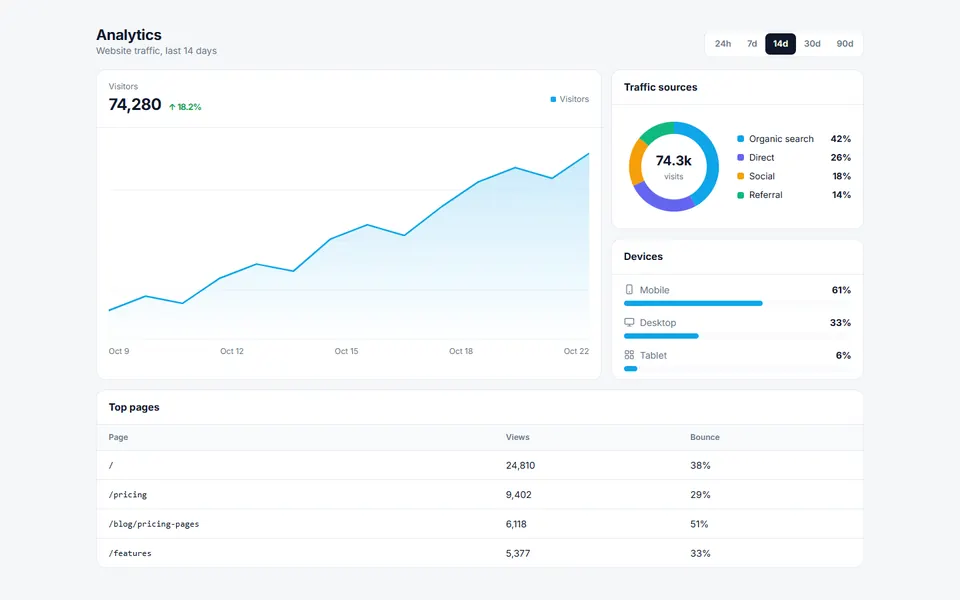Viewport: 960px width, 600px height.
Task: Click the Top pages table title
Action: (133, 407)
